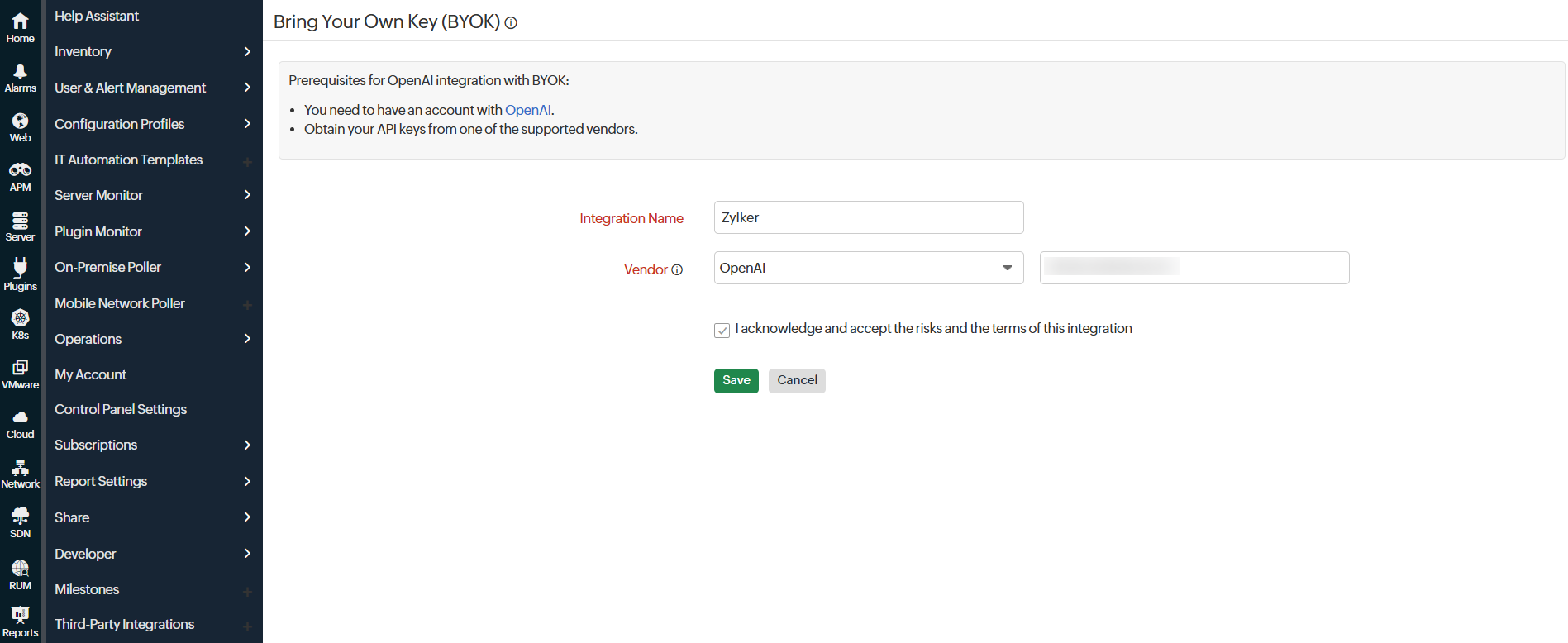
Task: Toggle the acknowledge risks and terms checkbox
Action: 722,331
